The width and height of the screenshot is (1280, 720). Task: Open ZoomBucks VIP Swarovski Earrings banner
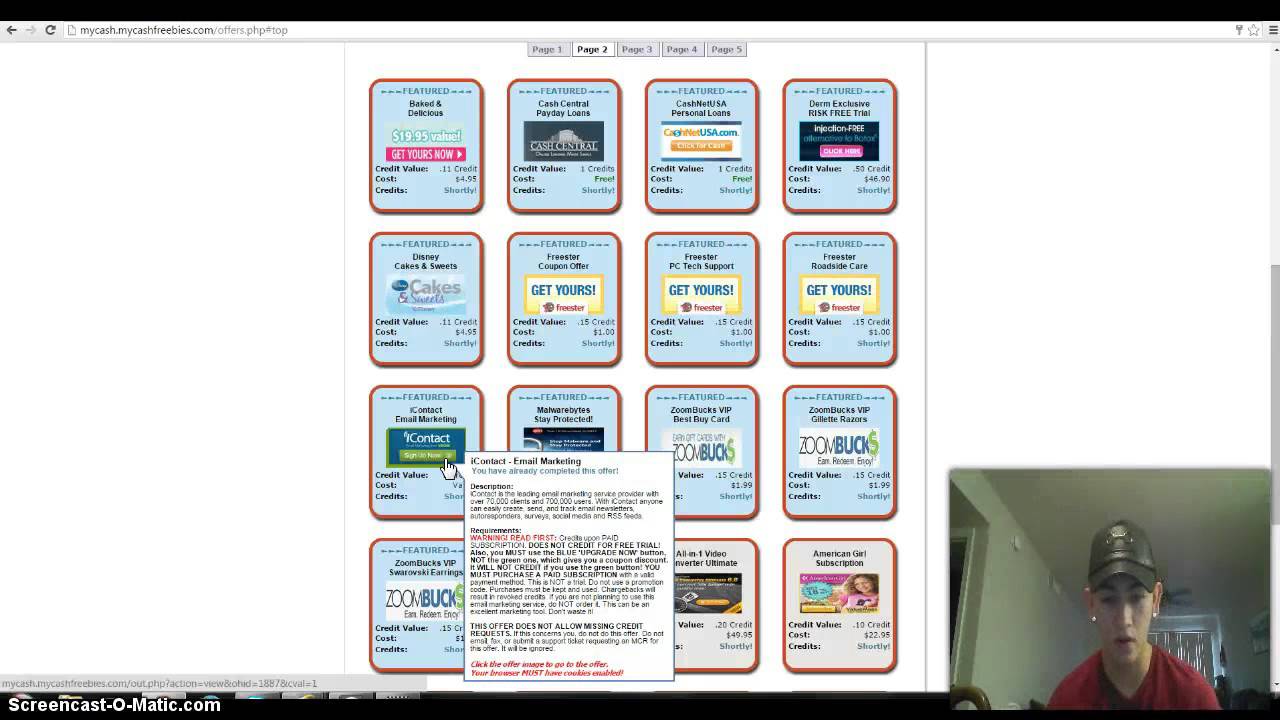(425, 601)
